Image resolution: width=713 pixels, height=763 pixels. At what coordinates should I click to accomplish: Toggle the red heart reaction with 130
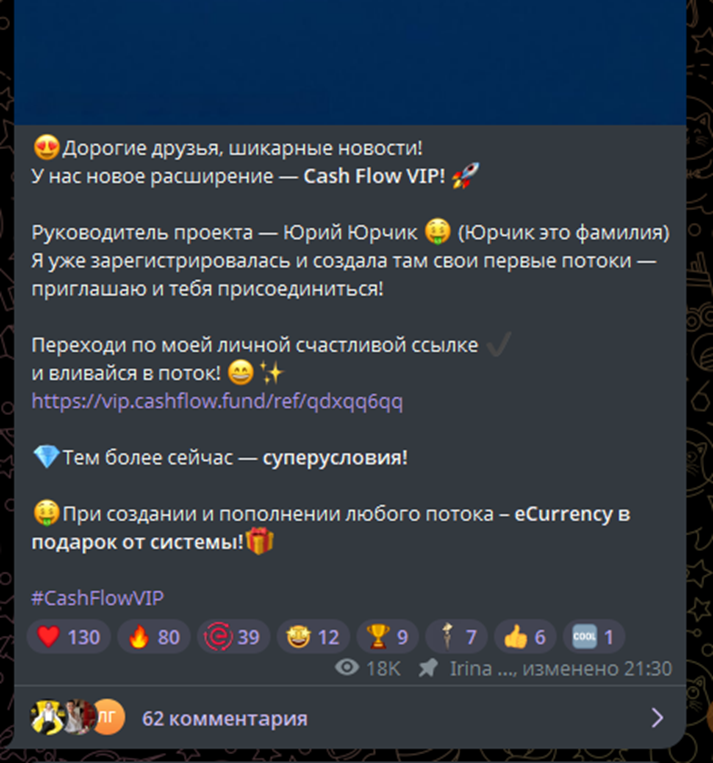(69, 636)
